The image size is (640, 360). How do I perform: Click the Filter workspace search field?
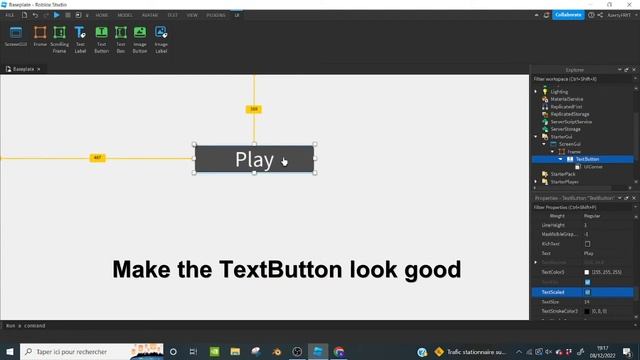(582, 79)
